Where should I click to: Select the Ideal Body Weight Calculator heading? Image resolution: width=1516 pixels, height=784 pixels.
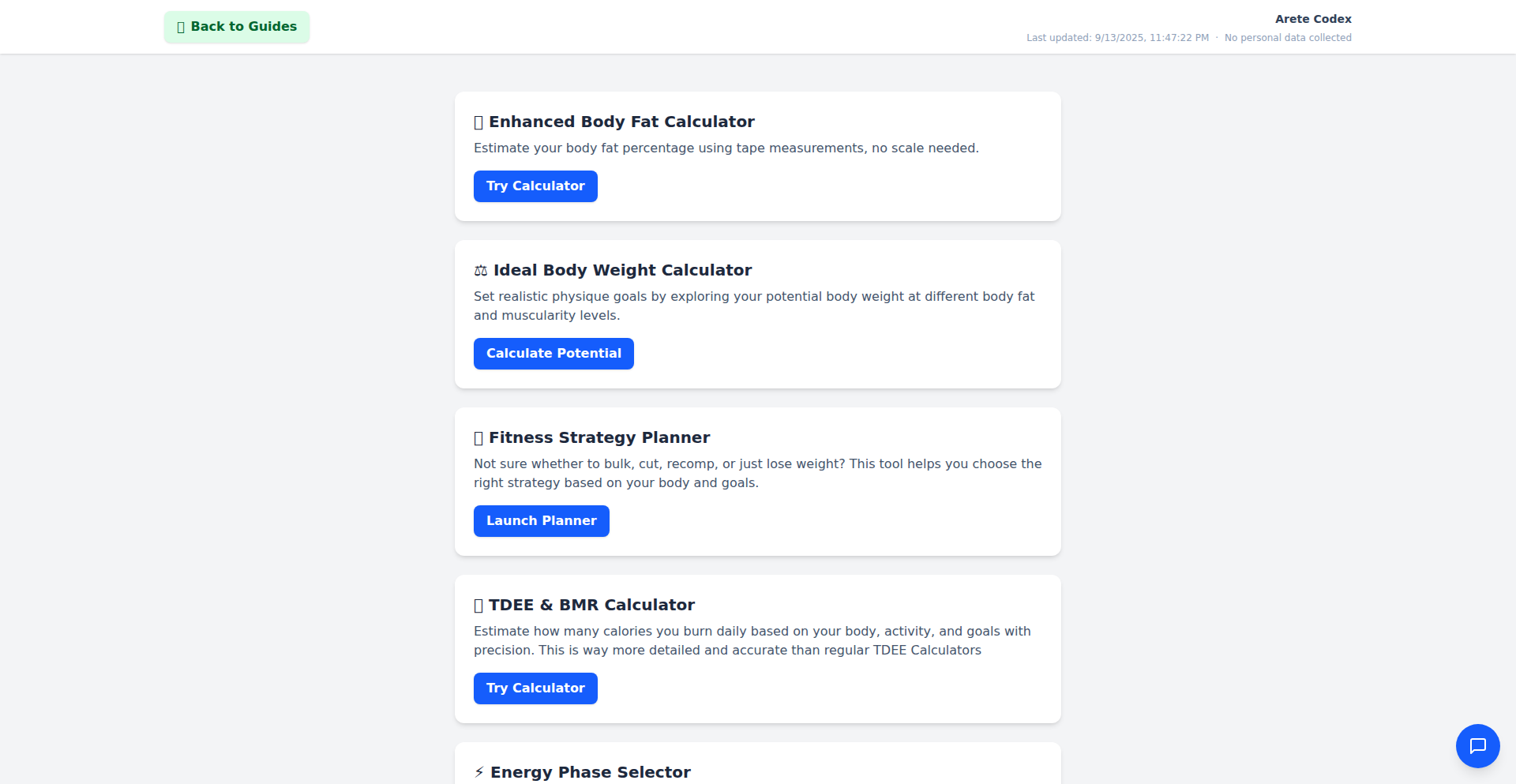[622, 270]
